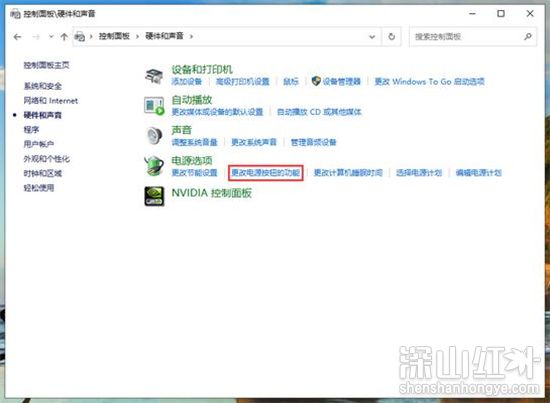
Task: Click 更改节能设置
Action: click(195, 173)
